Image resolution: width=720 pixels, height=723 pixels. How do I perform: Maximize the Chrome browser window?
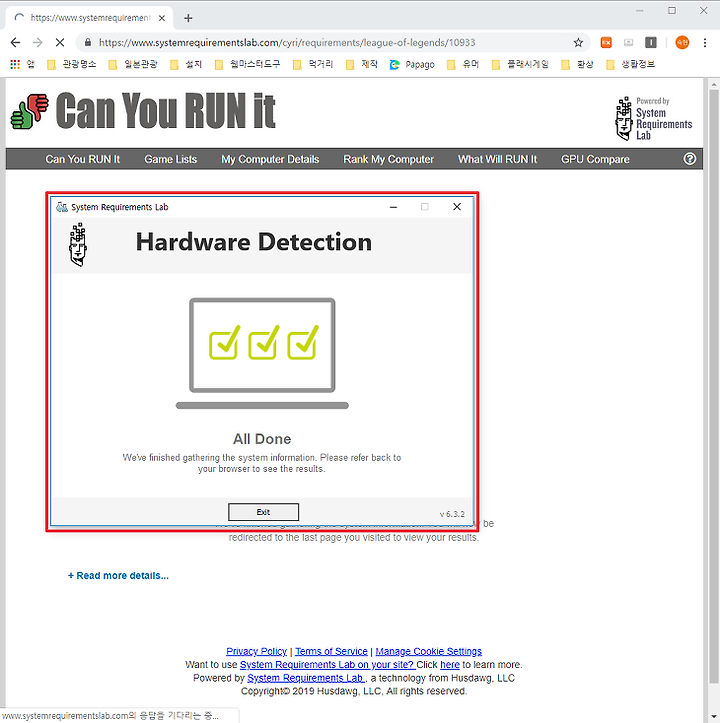tap(672, 11)
